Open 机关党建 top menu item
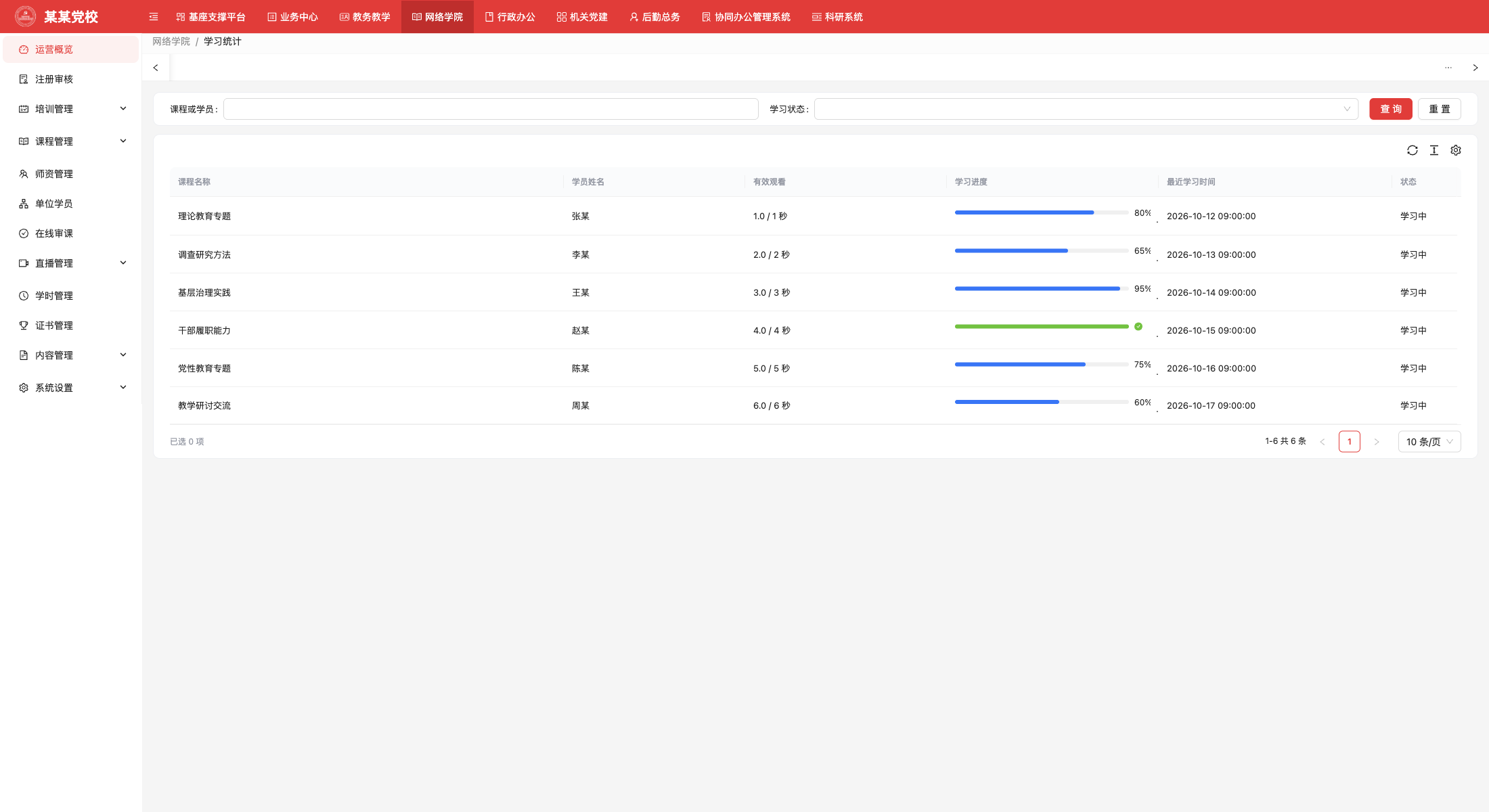The width and height of the screenshot is (1489, 812). (x=582, y=17)
